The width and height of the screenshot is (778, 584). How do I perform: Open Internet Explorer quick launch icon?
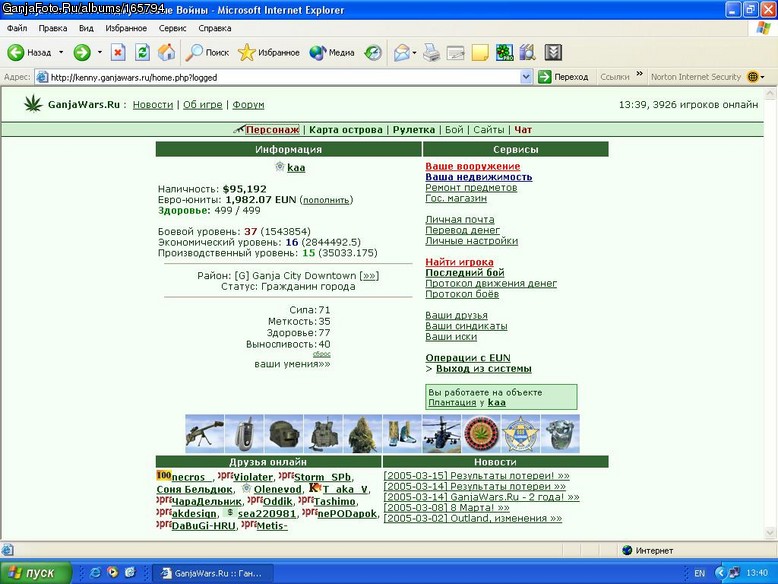pyautogui.click(x=95, y=573)
